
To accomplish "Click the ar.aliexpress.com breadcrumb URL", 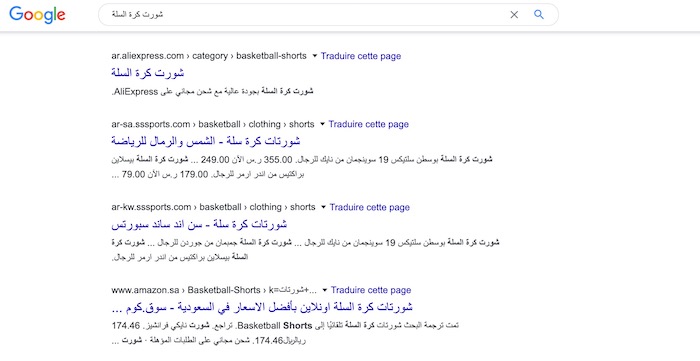I will coord(209,56).
